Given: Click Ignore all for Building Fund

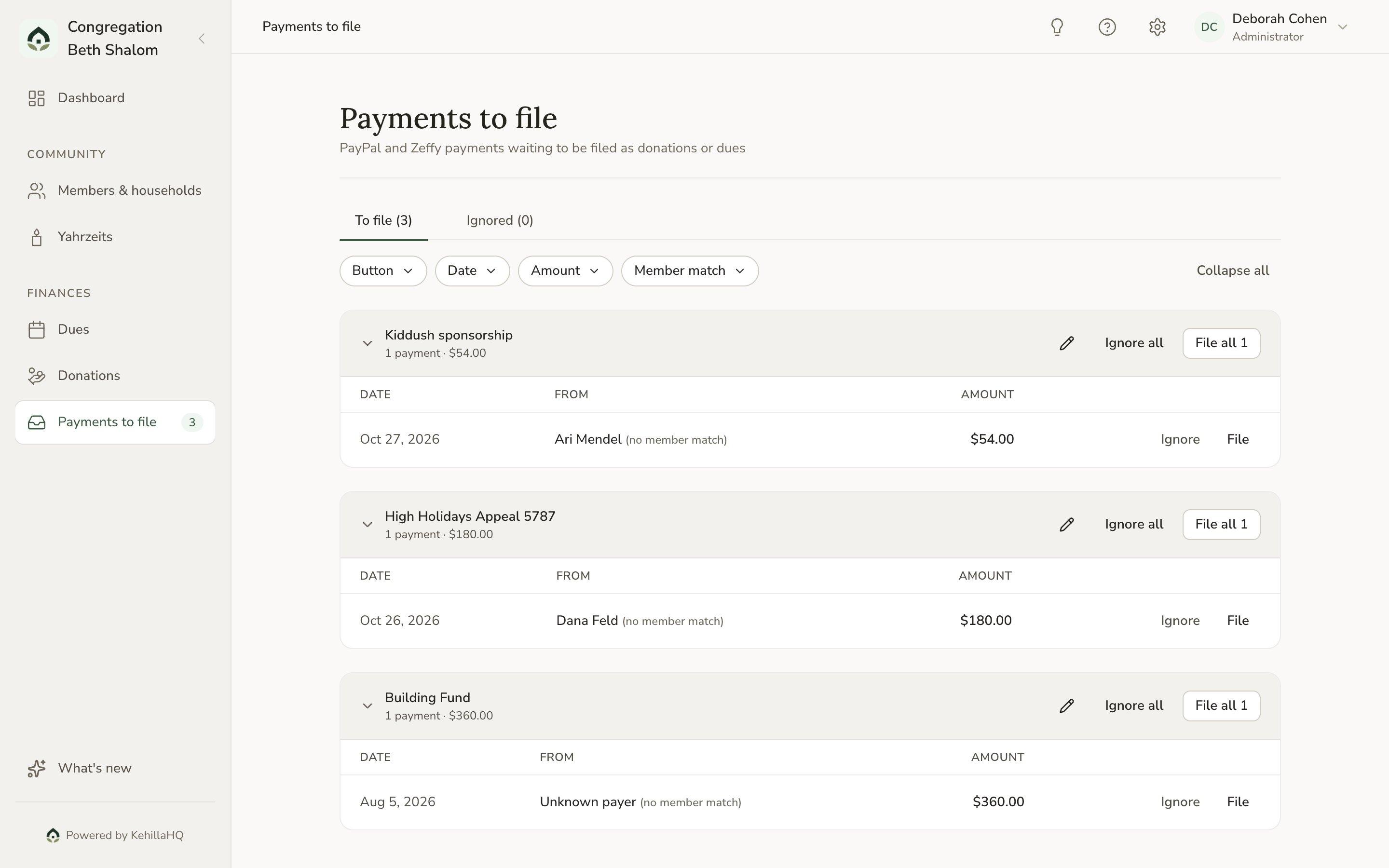Looking at the screenshot, I should point(1133,706).
